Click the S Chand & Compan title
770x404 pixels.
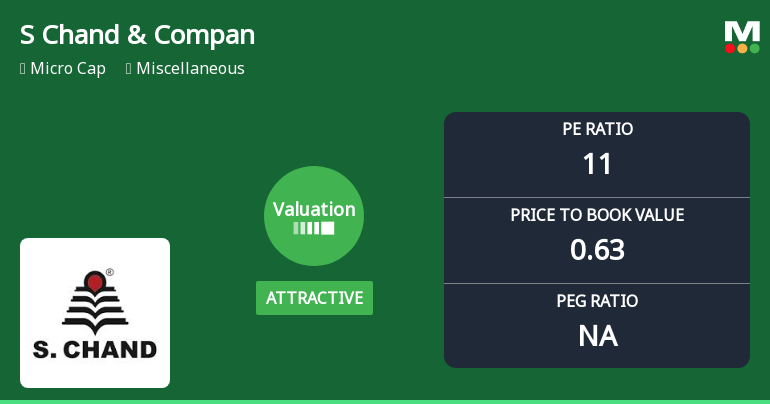(137, 35)
